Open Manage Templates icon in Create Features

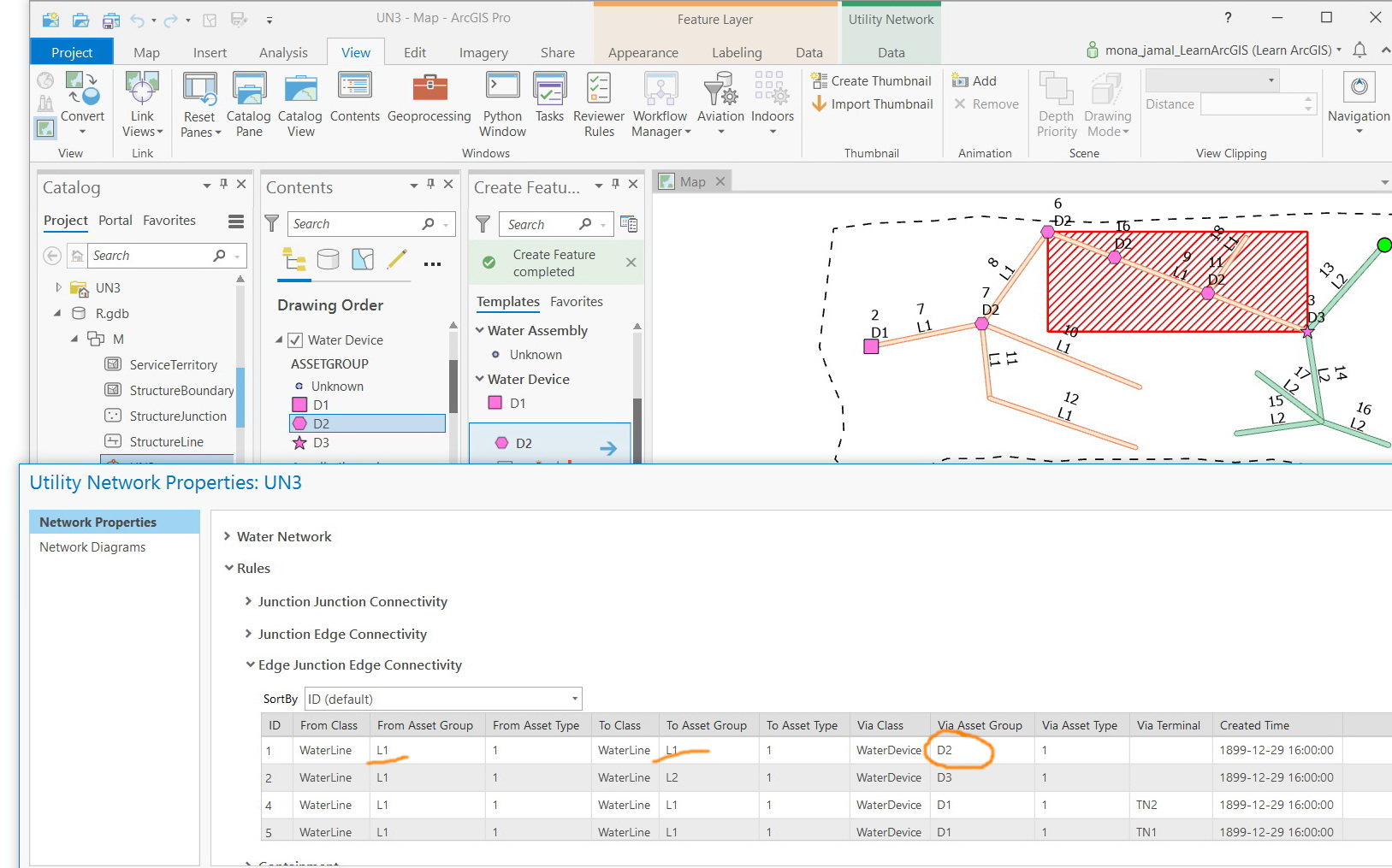(x=629, y=224)
